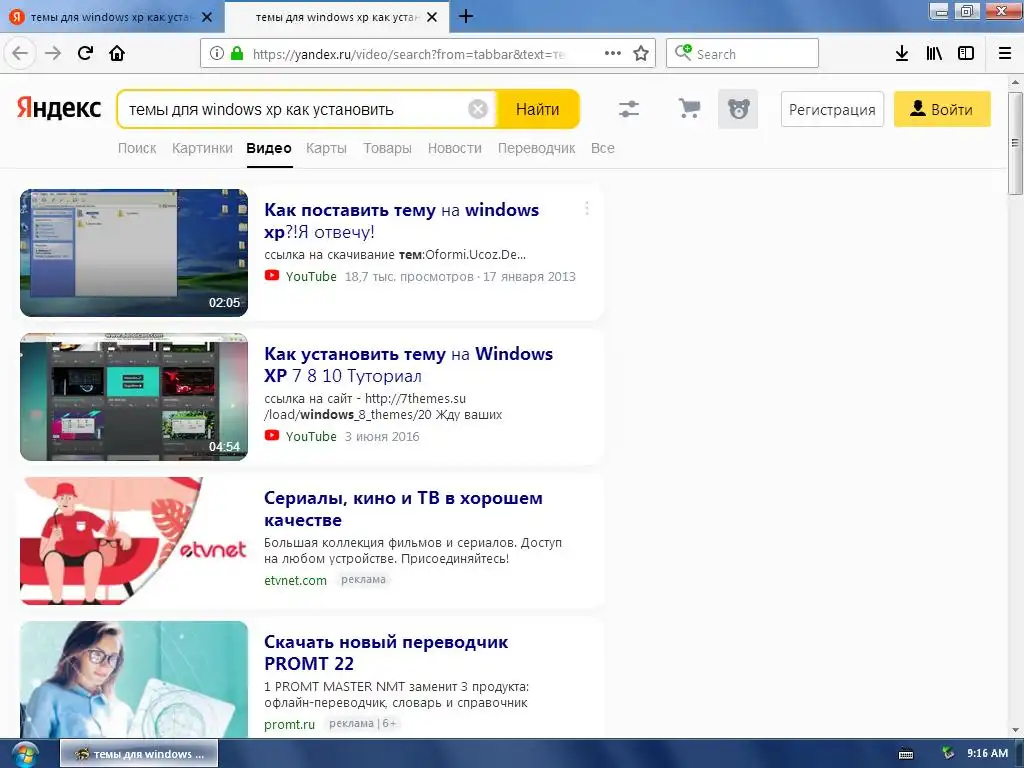Open 'Сериалы, кино и ТВ' ad link
1024x768 pixels.
[403, 509]
